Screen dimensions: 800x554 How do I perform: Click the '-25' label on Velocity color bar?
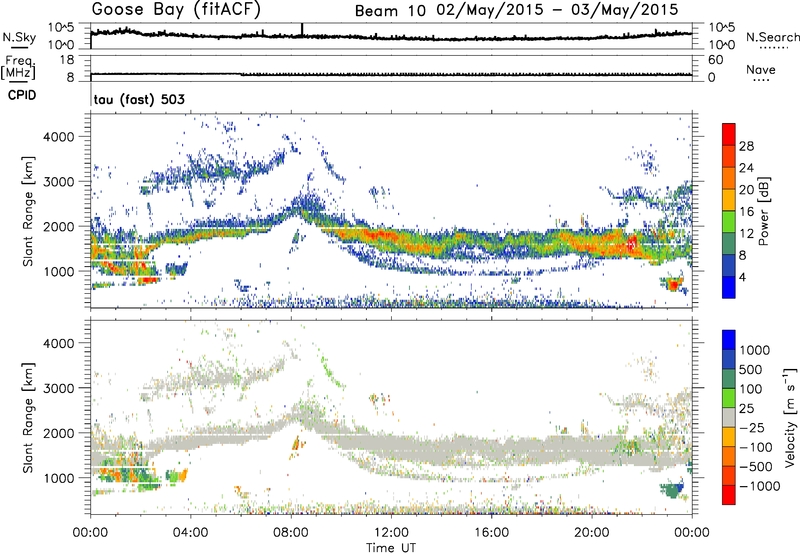pyautogui.click(x=753, y=428)
